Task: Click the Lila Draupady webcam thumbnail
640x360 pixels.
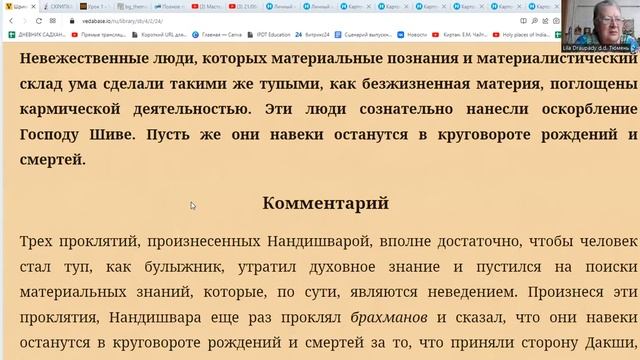Action: [600, 26]
